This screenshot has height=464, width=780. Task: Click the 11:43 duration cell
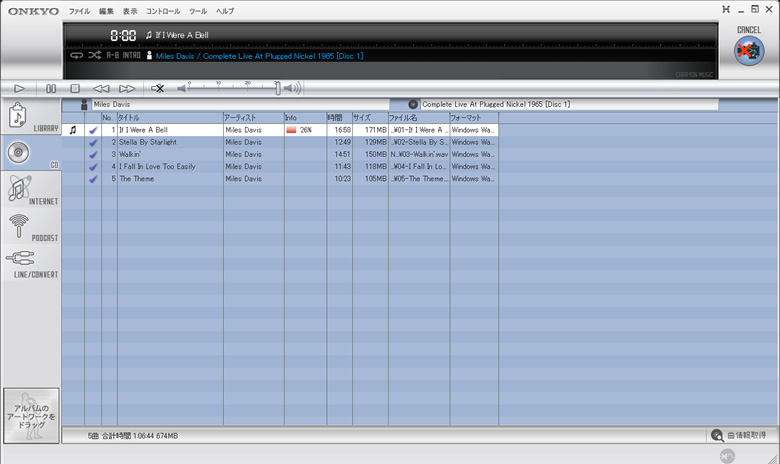342,167
